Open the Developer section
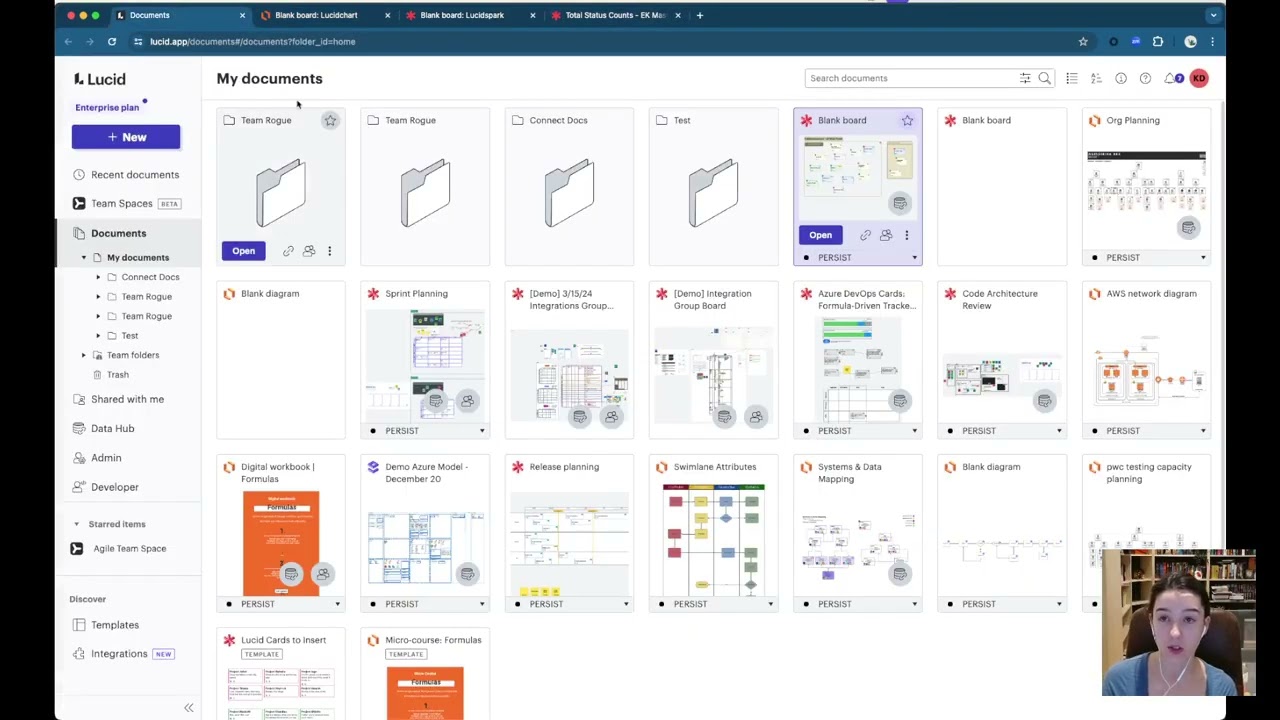The width and height of the screenshot is (1280, 720). click(114, 487)
